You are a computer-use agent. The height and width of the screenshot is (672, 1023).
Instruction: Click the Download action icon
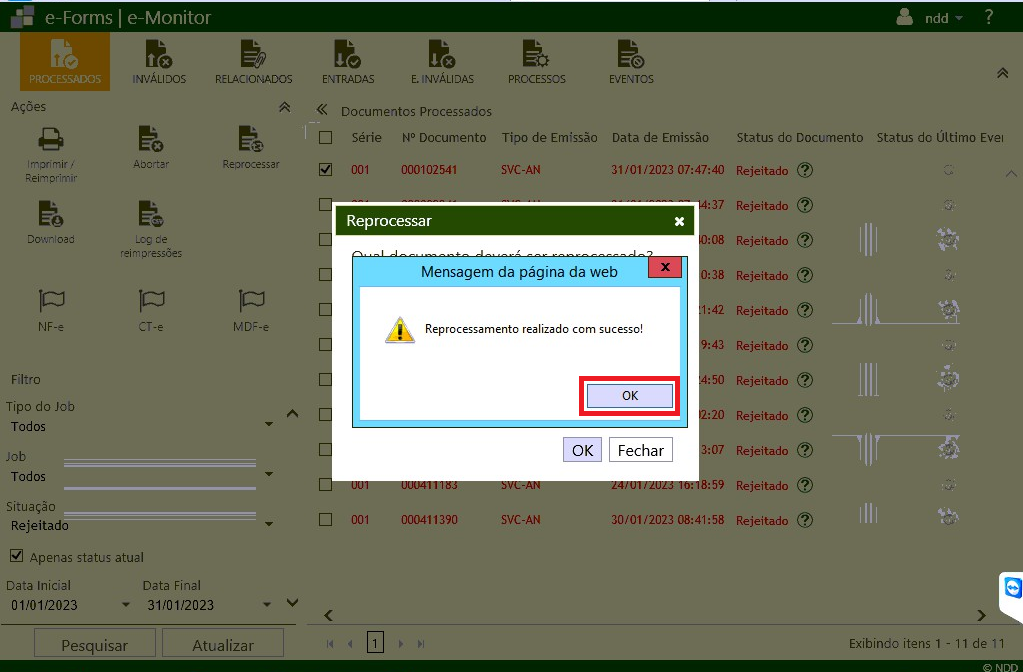(51, 214)
